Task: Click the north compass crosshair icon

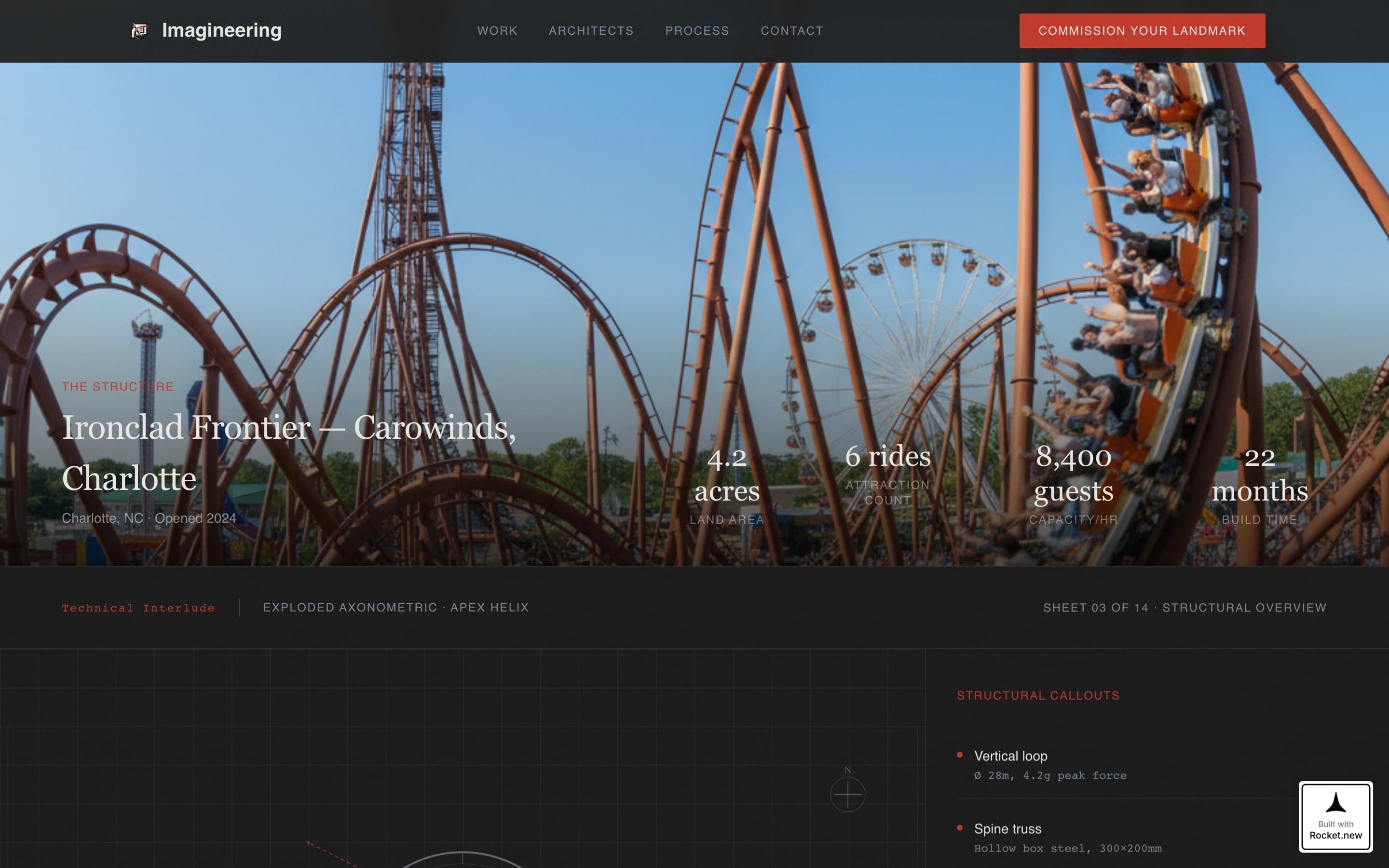Action: click(x=848, y=794)
